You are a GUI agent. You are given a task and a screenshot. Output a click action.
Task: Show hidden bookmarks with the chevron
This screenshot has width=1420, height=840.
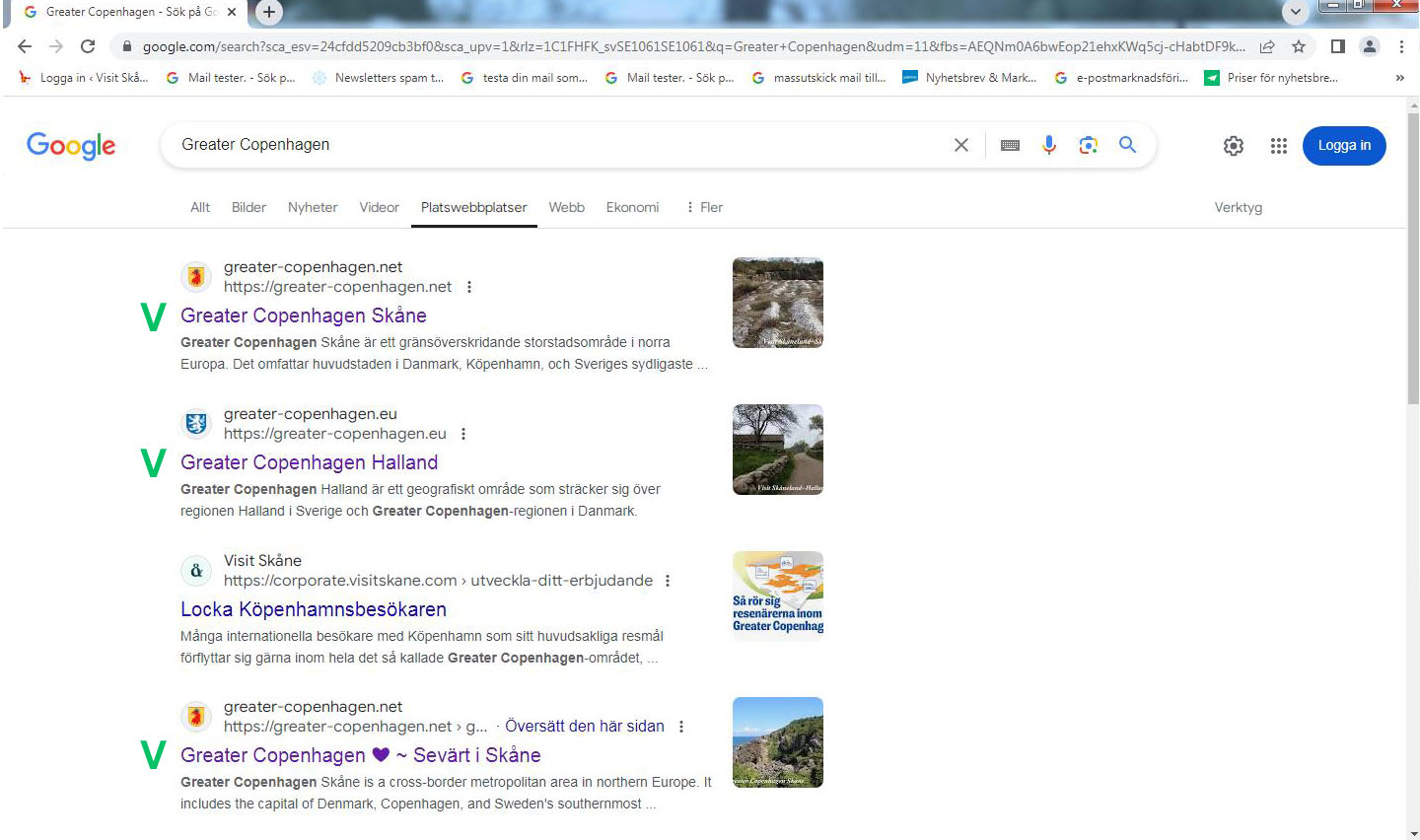(1399, 78)
